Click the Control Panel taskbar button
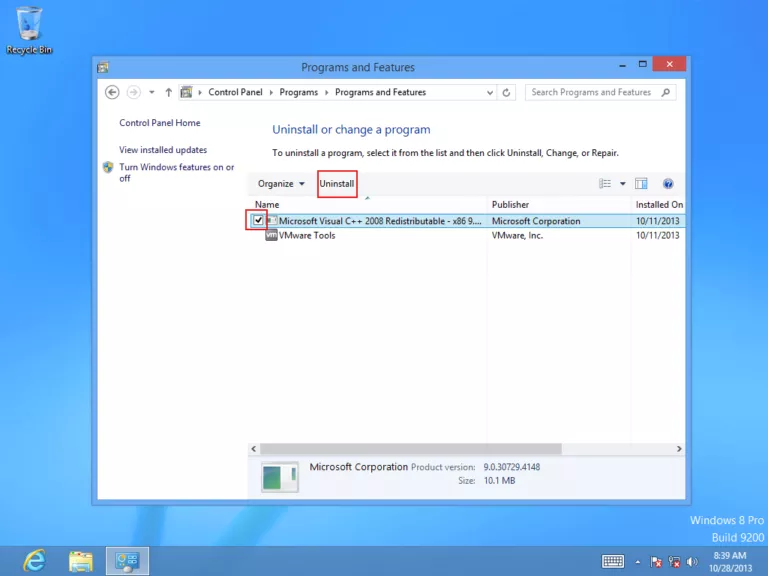The image size is (768, 576). [127, 561]
